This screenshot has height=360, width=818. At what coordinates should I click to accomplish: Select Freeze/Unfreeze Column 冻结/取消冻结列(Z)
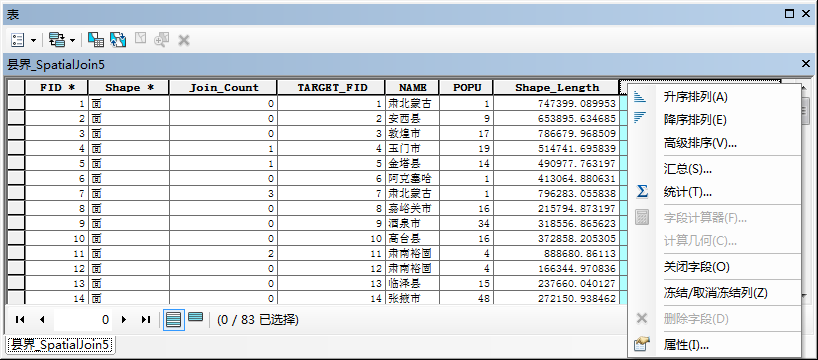point(715,292)
